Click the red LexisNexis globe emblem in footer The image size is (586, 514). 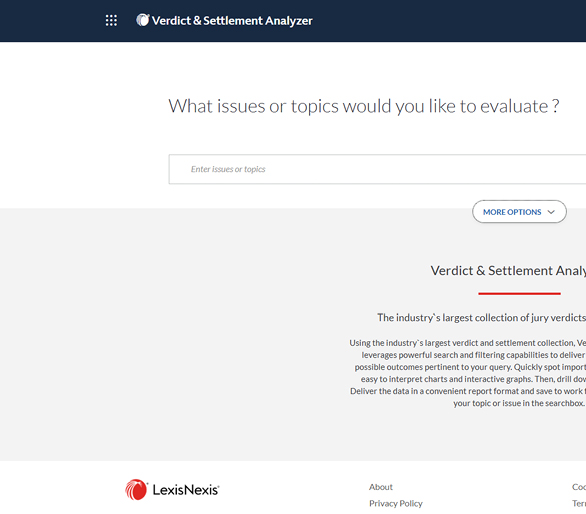(x=136, y=489)
